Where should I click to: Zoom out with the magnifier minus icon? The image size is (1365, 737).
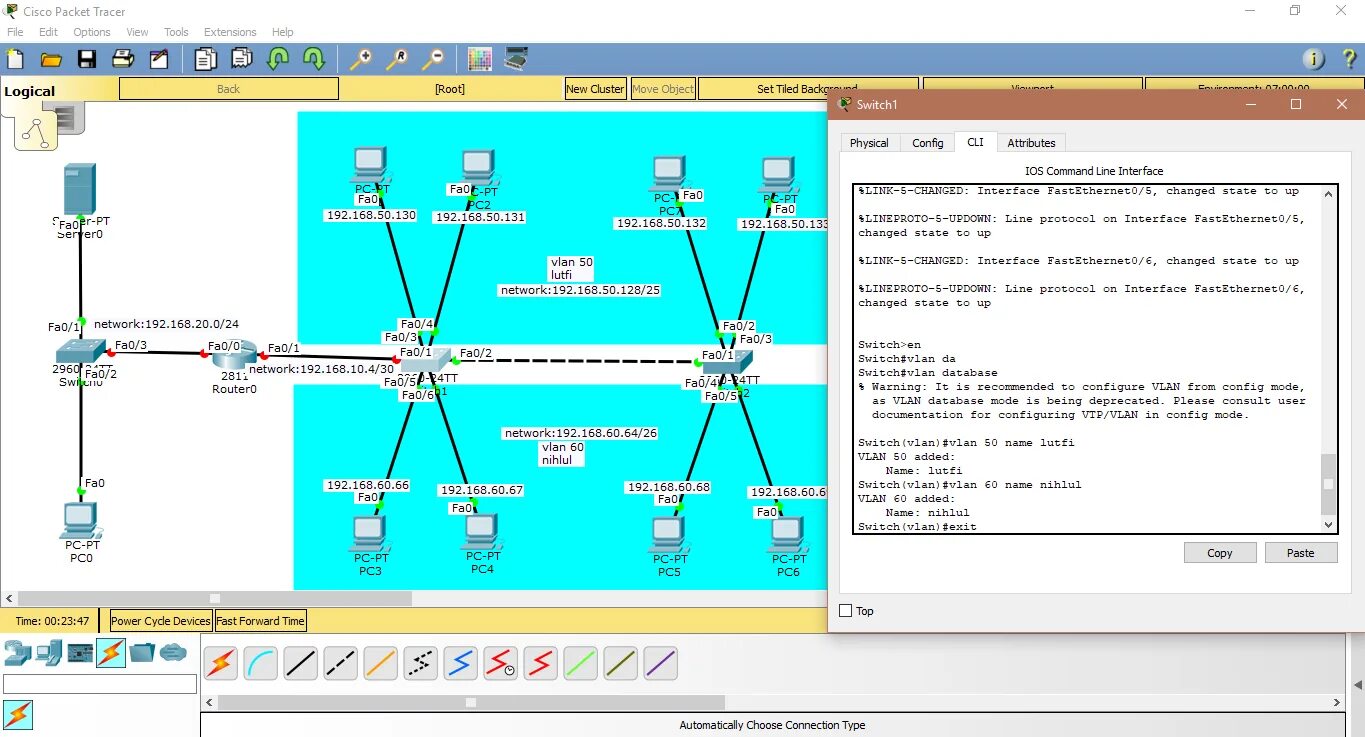point(433,59)
